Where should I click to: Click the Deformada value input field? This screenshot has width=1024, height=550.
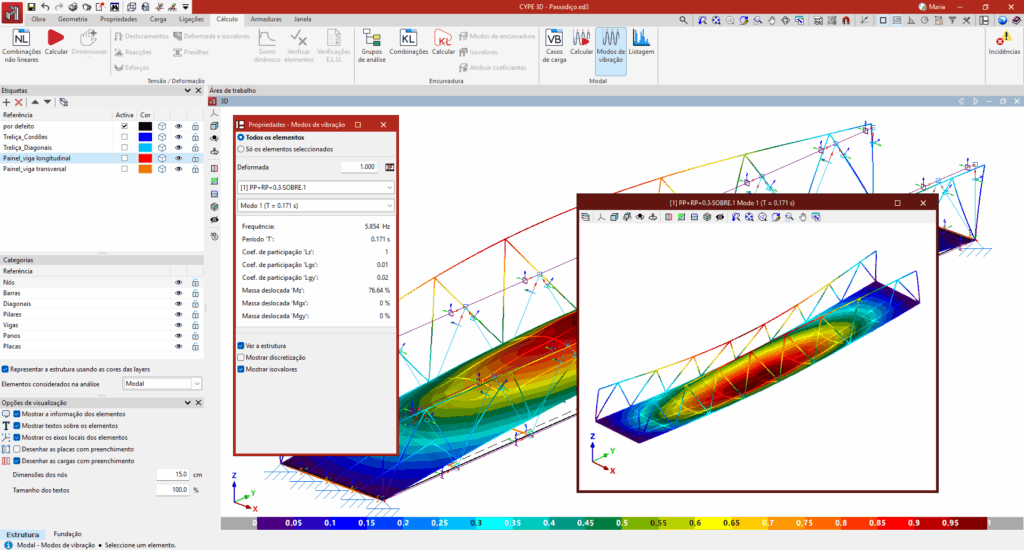(x=359, y=167)
